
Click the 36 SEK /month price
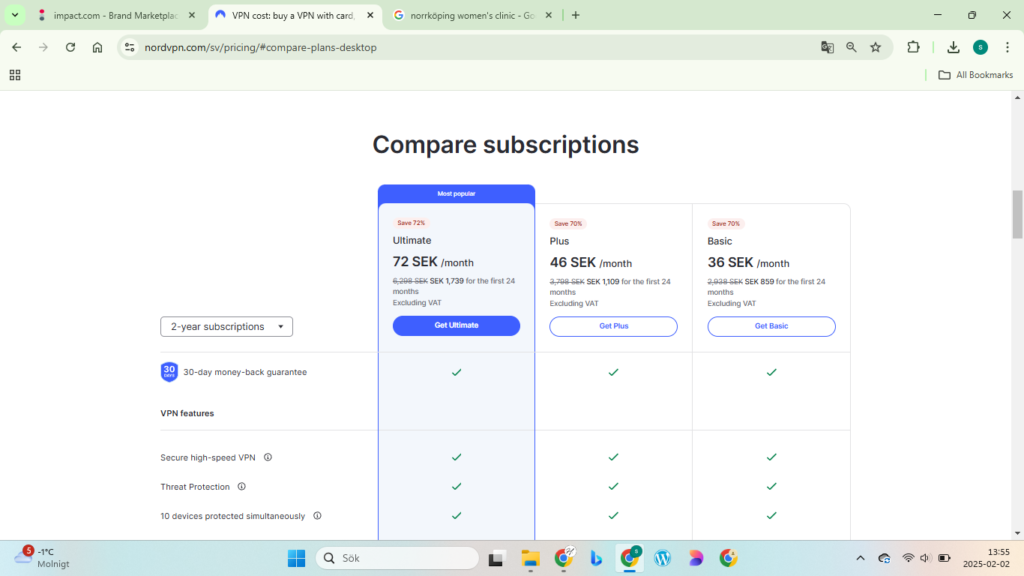tap(748, 263)
